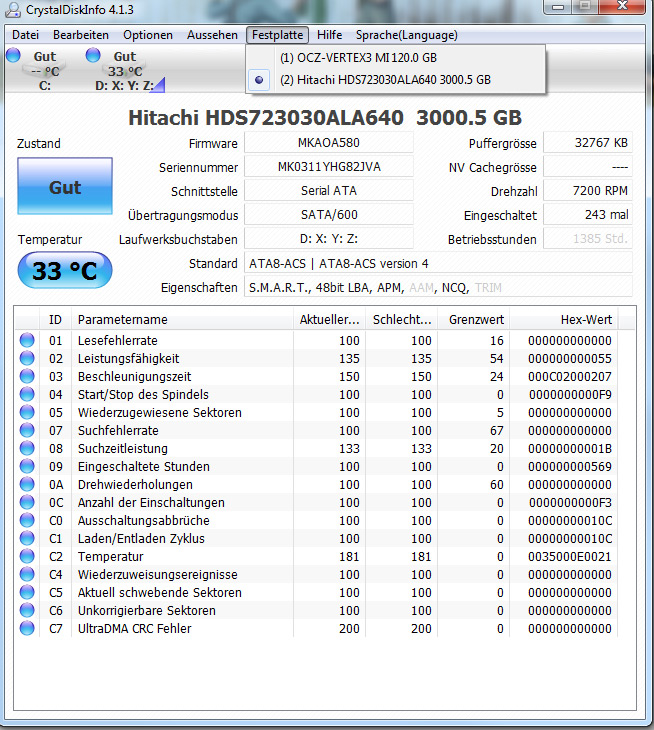Click the 33 °C temperature indicator
Screen dimensions: 654x730
(65, 270)
